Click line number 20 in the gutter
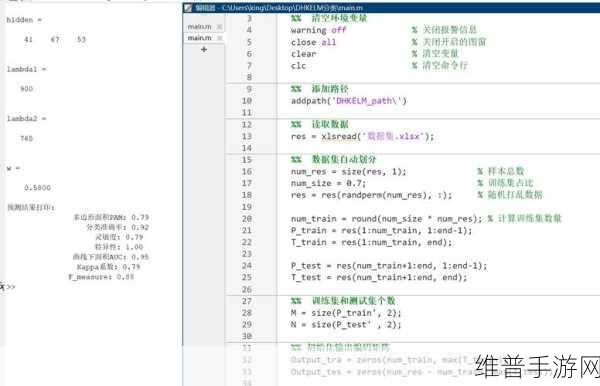The image size is (600, 386). 247,219
